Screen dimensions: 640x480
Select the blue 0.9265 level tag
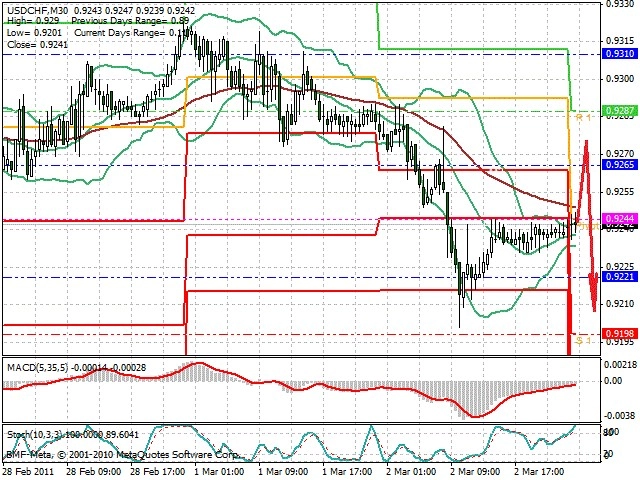pos(620,164)
